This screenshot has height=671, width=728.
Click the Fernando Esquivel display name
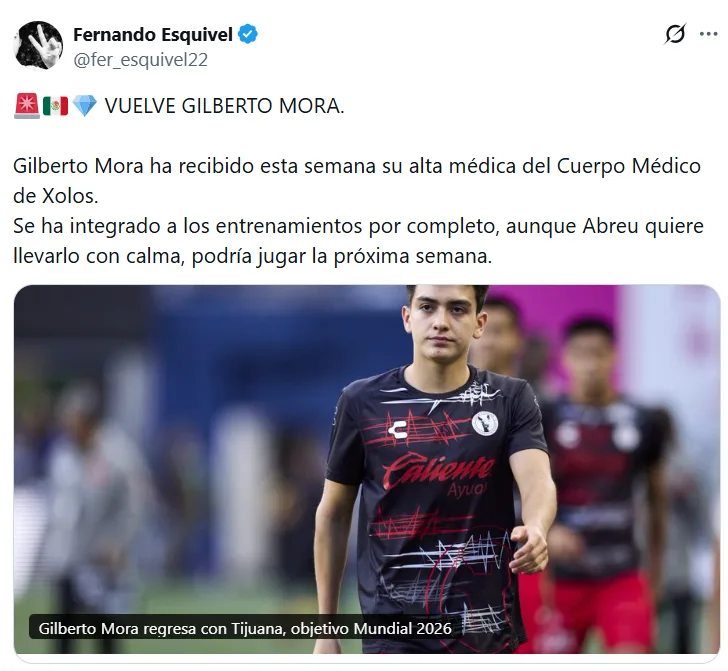point(153,34)
